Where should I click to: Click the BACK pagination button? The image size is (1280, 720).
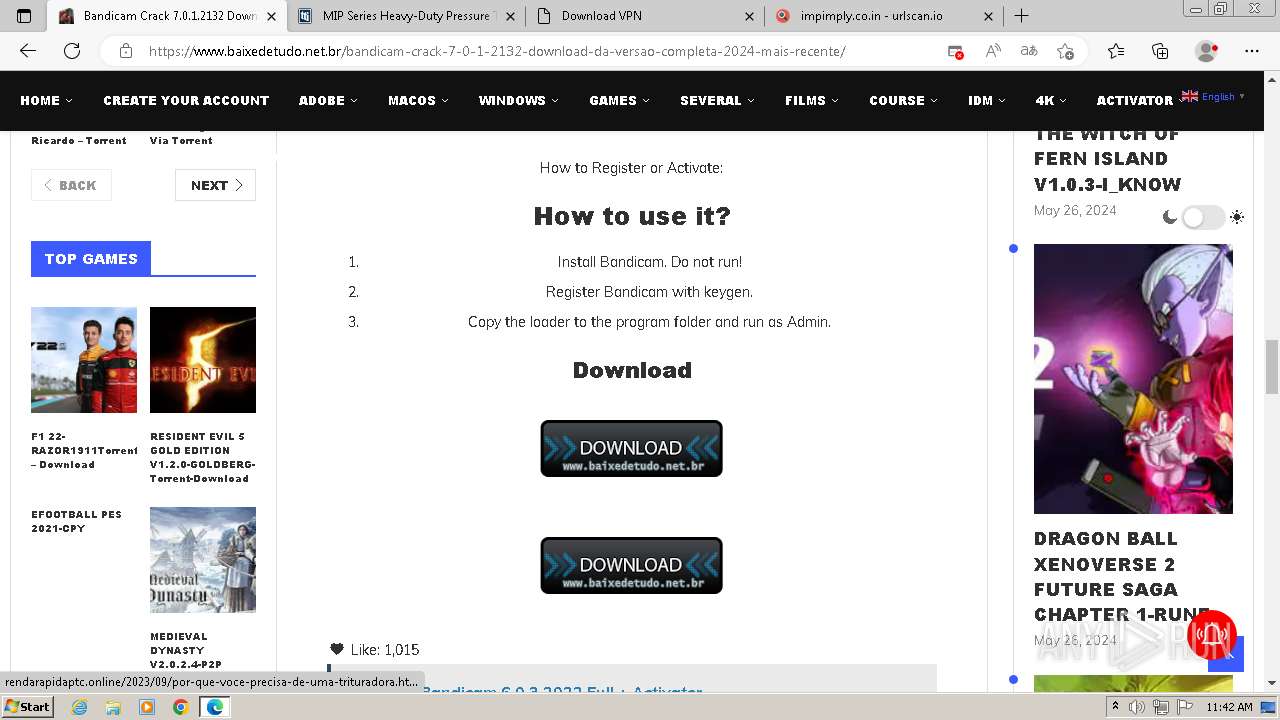pyautogui.click(x=71, y=185)
